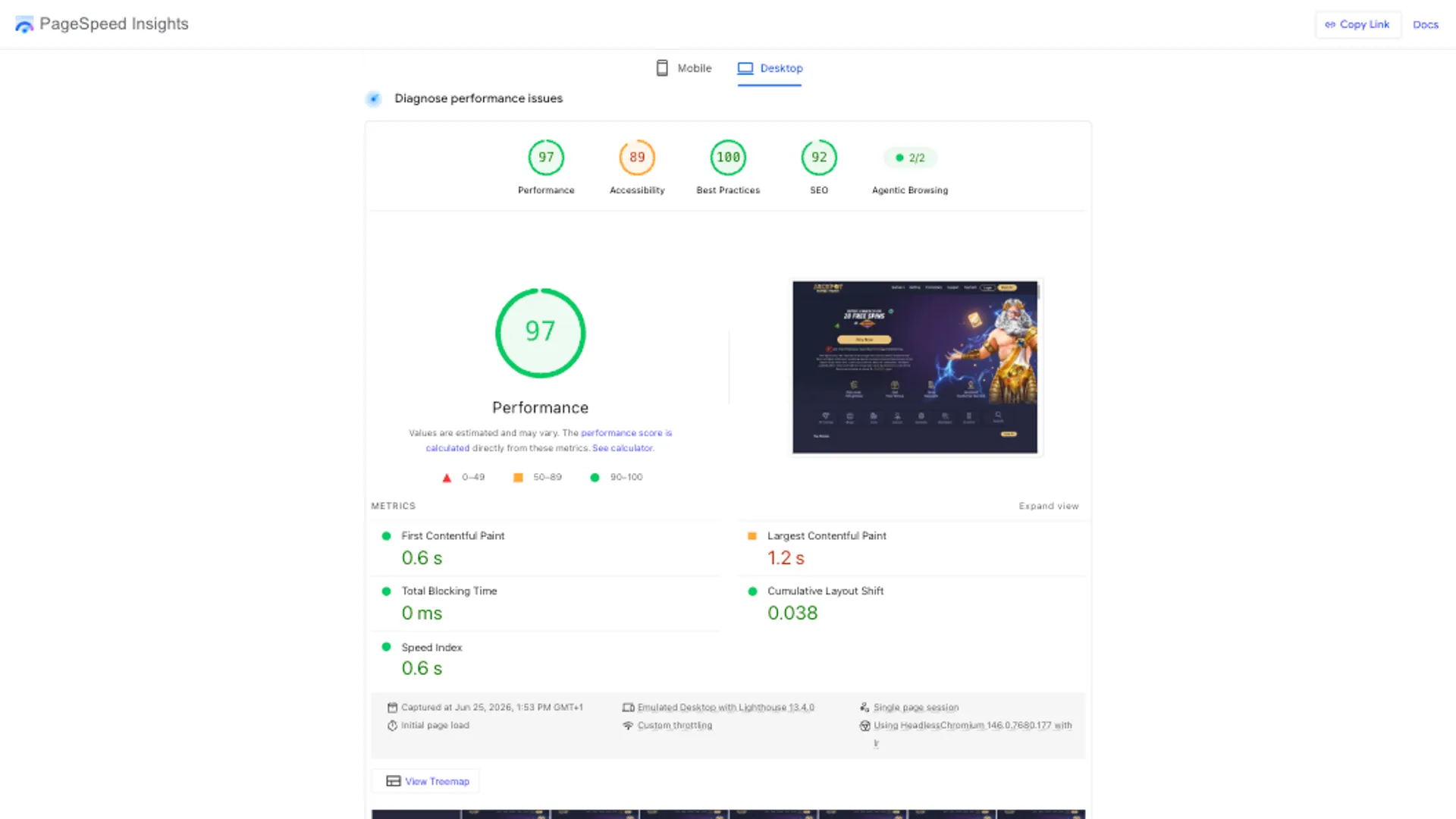The height and width of the screenshot is (819, 1456).
Task: Click the Captured at Jun 25 text
Action: click(x=491, y=708)
